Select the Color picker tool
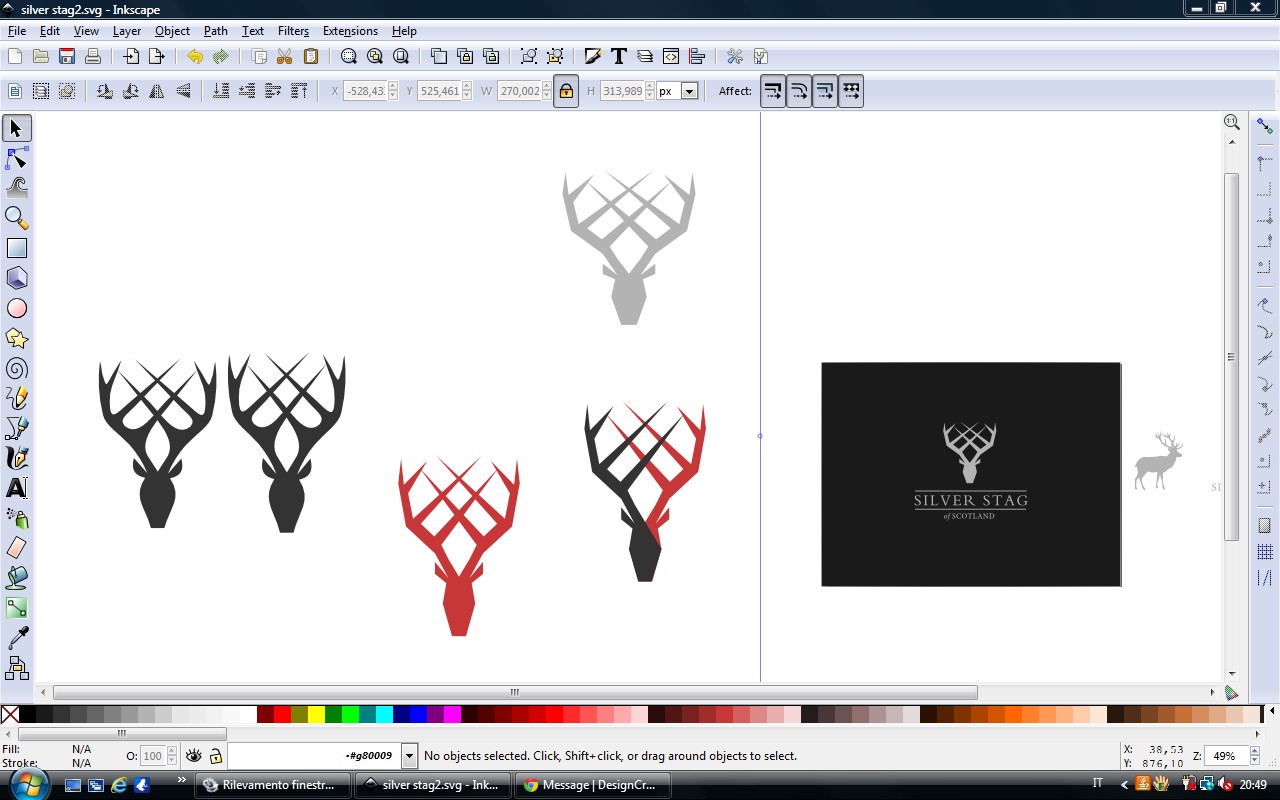The height and width of the screenshot is (800, 1280). click(16, 637)
